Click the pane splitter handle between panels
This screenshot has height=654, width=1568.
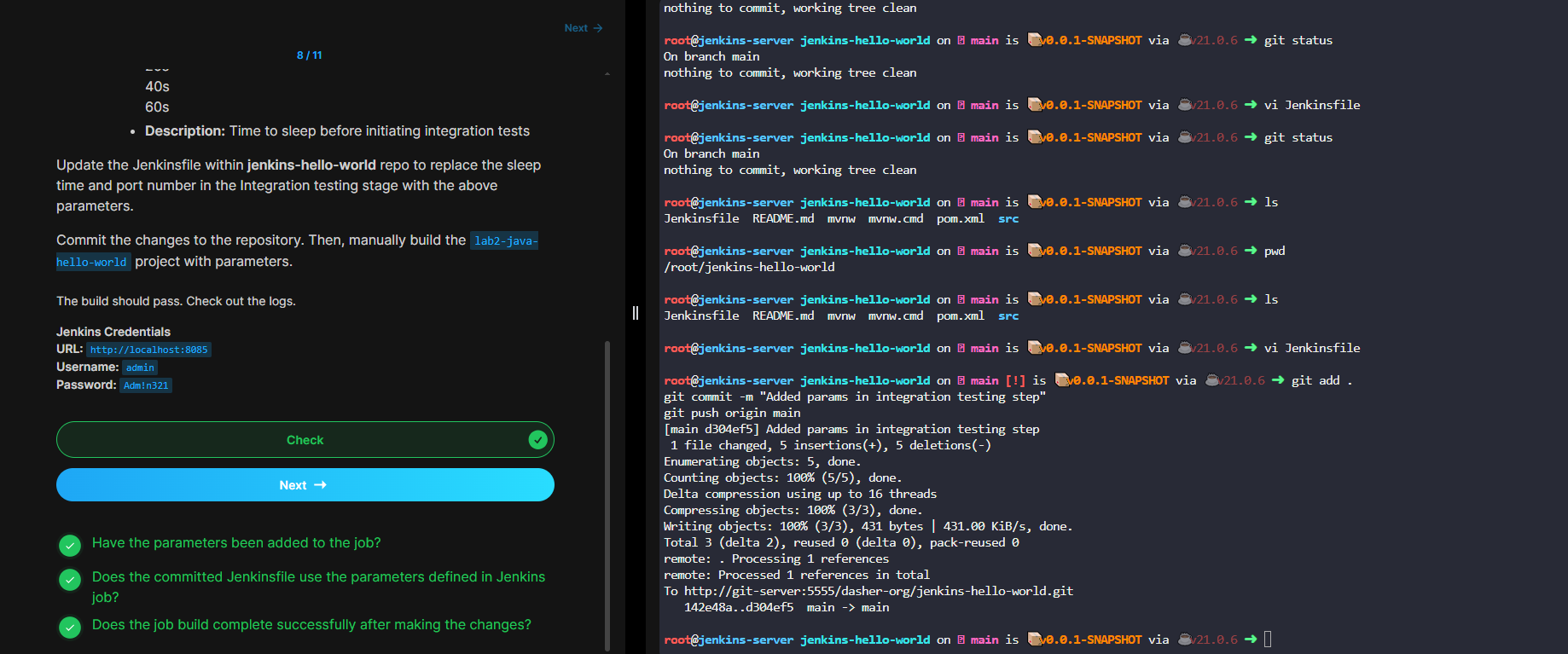pos(636,313)
